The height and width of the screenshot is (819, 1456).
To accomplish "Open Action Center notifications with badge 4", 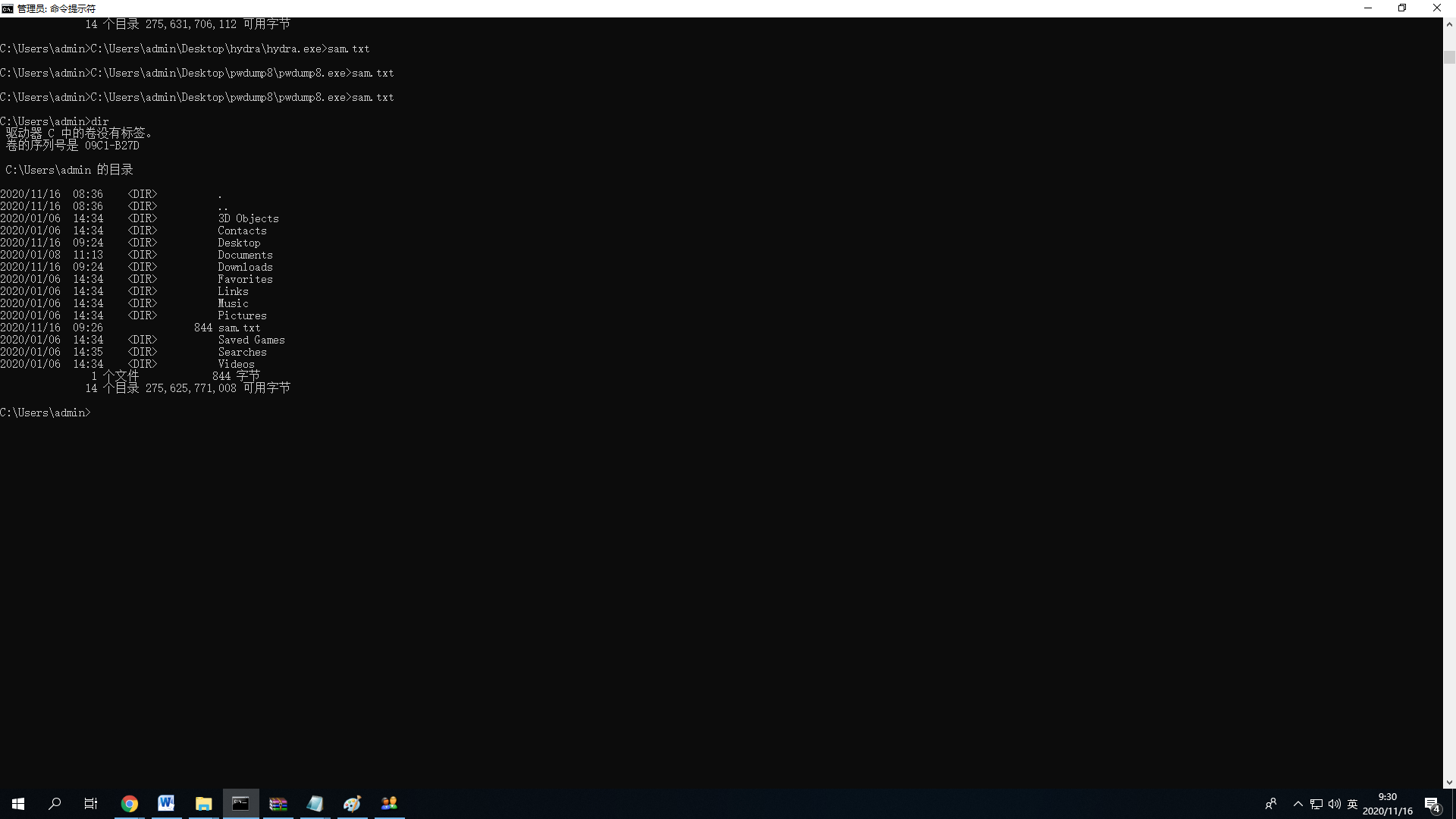I will coord(1432,804).
